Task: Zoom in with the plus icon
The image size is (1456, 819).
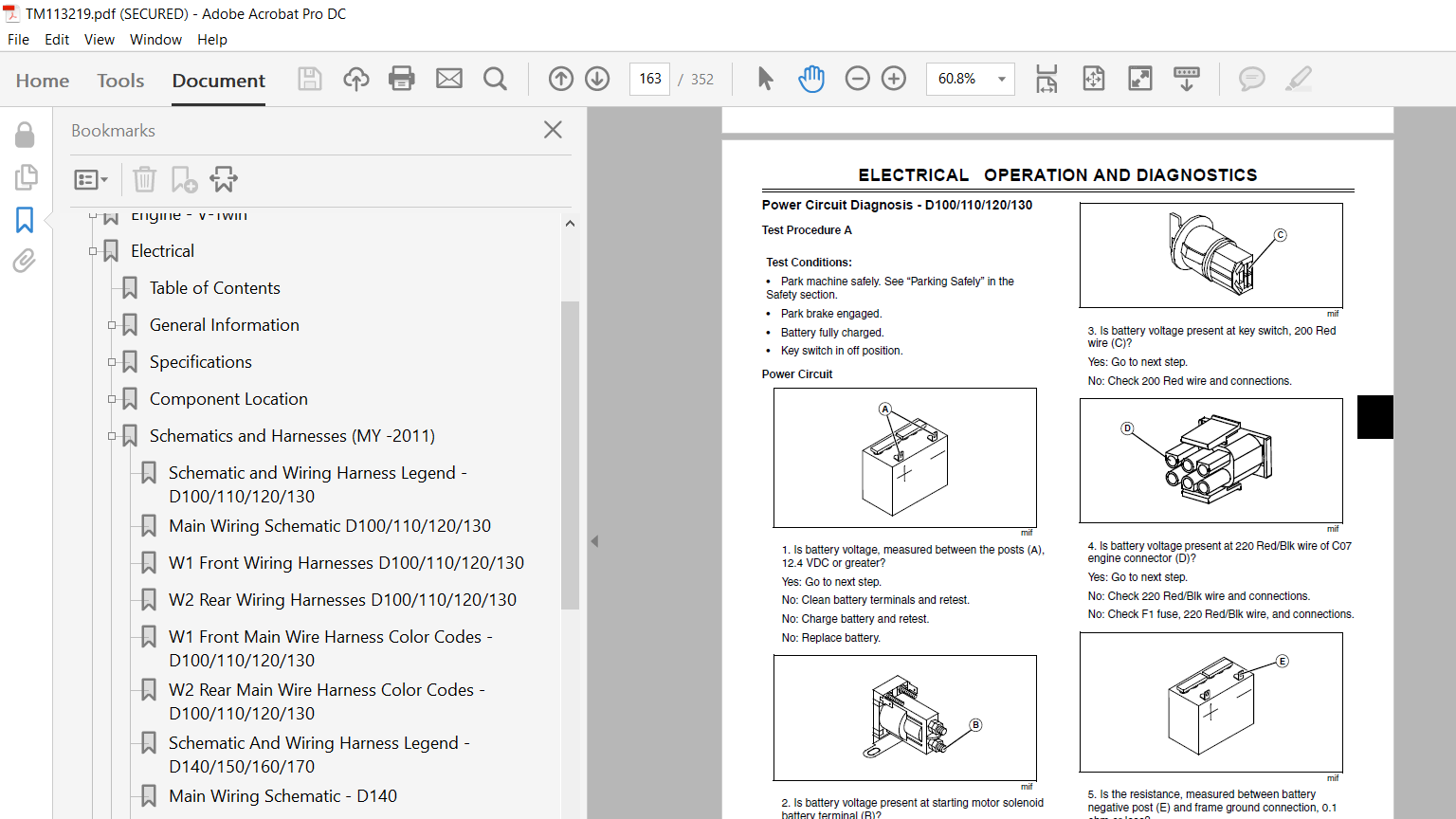Action: pos(894,79)
